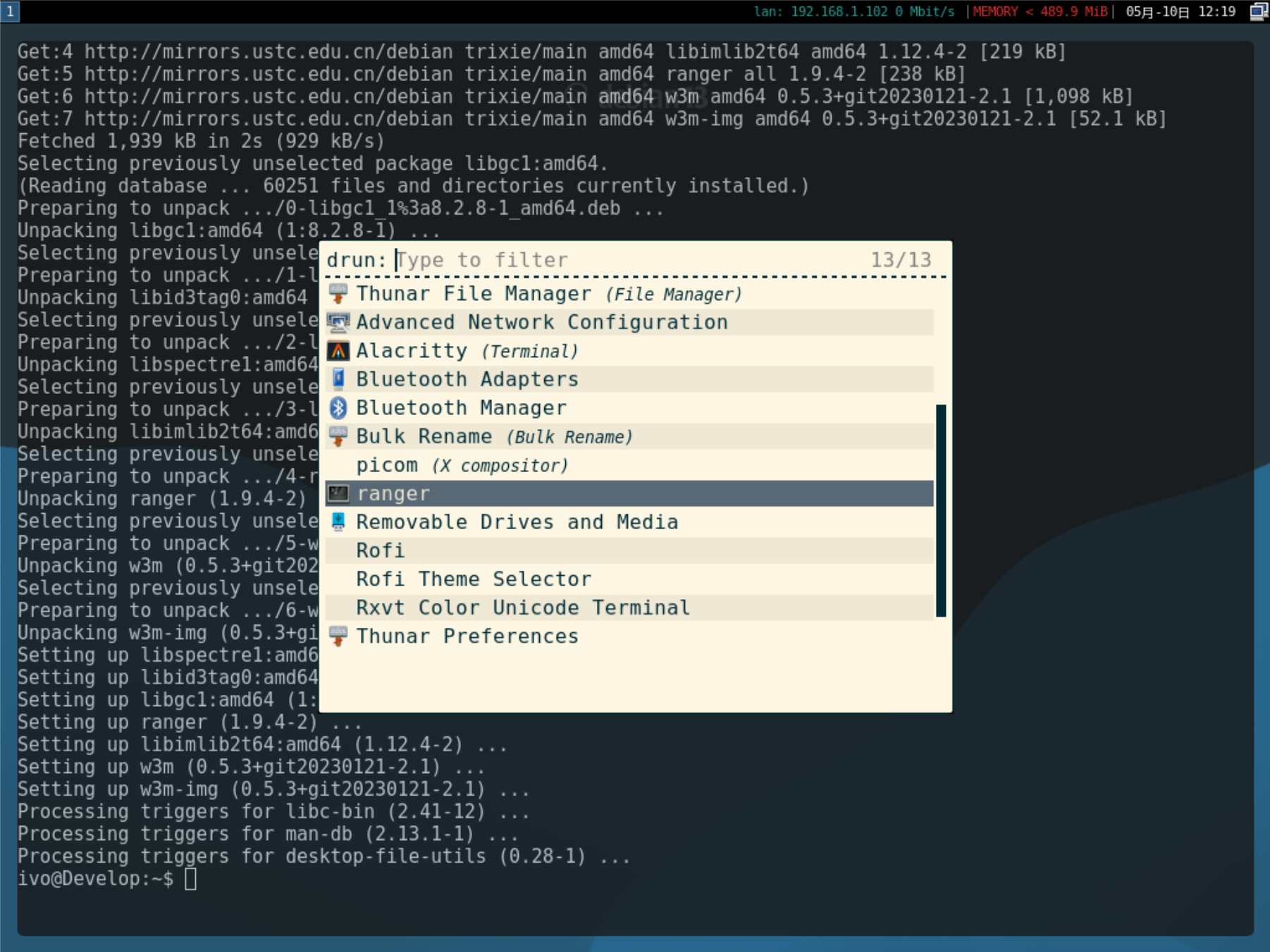Viewport: 1270px width, 952px height.
Task: Click the 'Processing triggers for libc-bin' line
Action: click(273, 811)
